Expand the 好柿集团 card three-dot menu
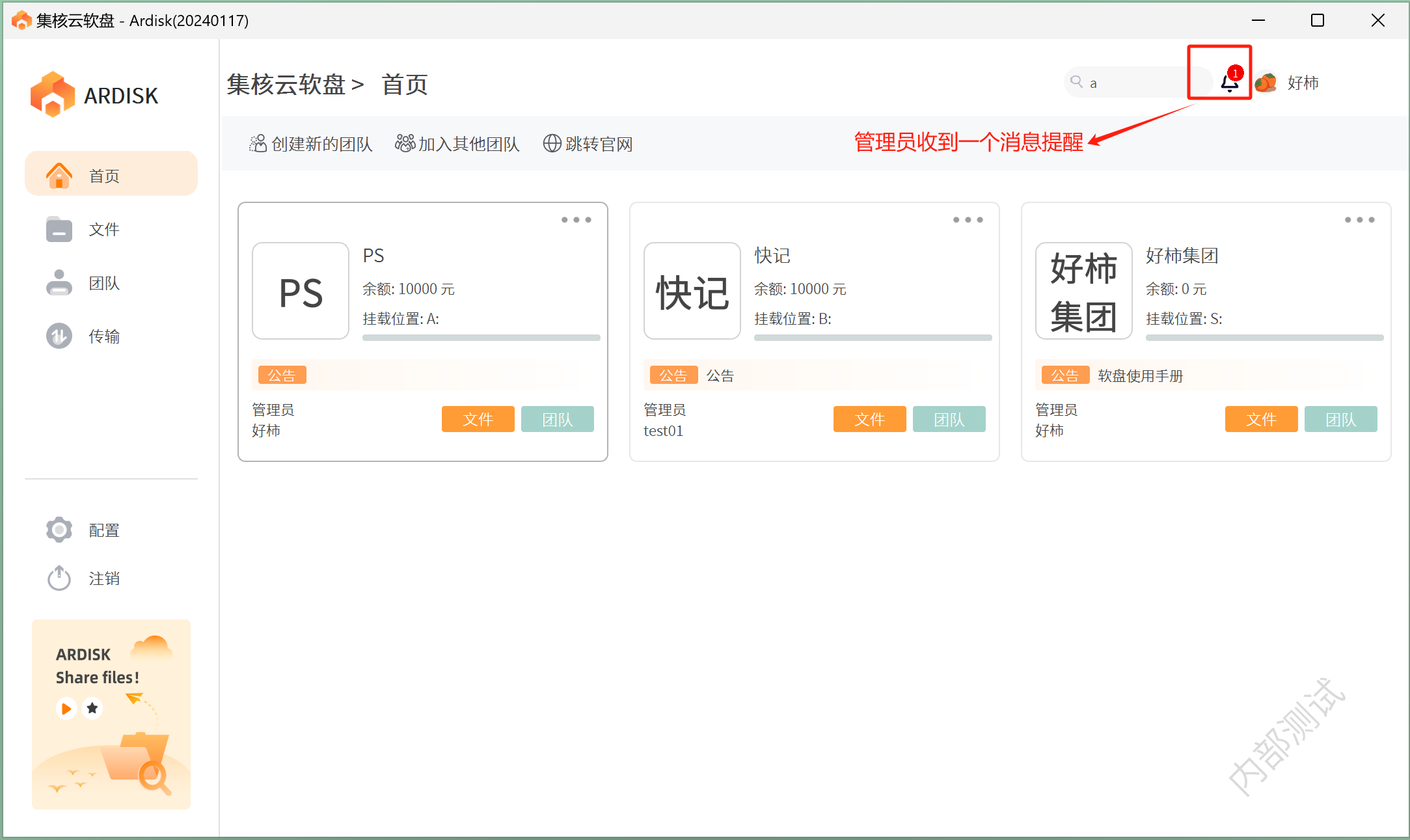 [x=1359, y=220]
